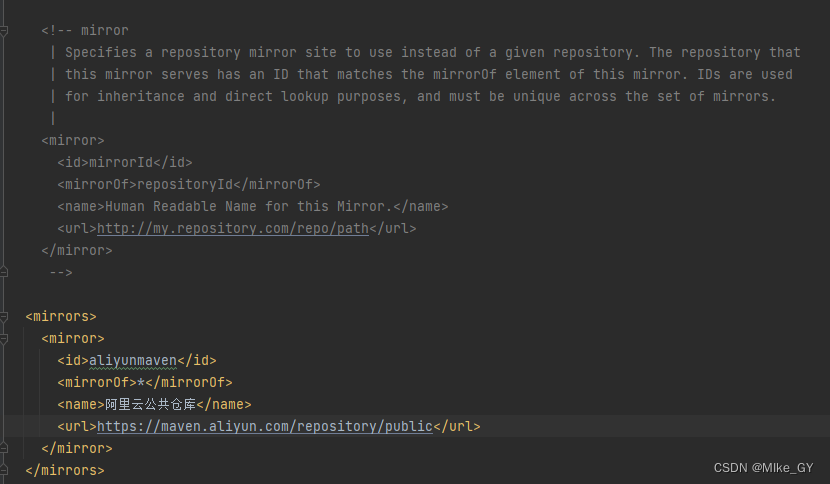Collapse fold marker at closing </mirror> tag

pos(5,448)
